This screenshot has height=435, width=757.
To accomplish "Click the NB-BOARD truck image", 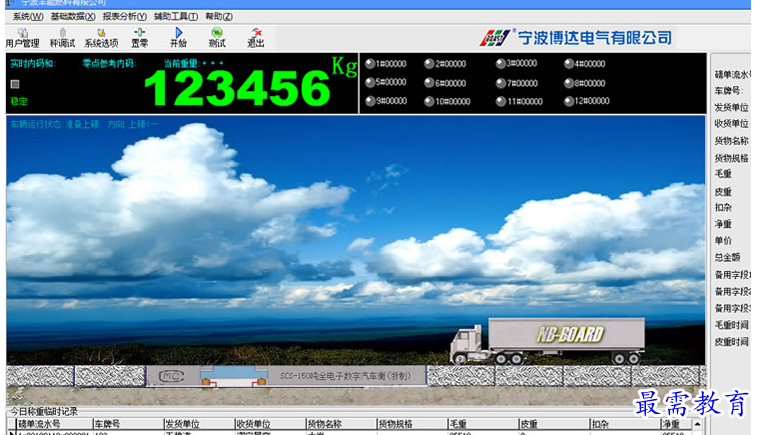I will (x=547, y=340).
